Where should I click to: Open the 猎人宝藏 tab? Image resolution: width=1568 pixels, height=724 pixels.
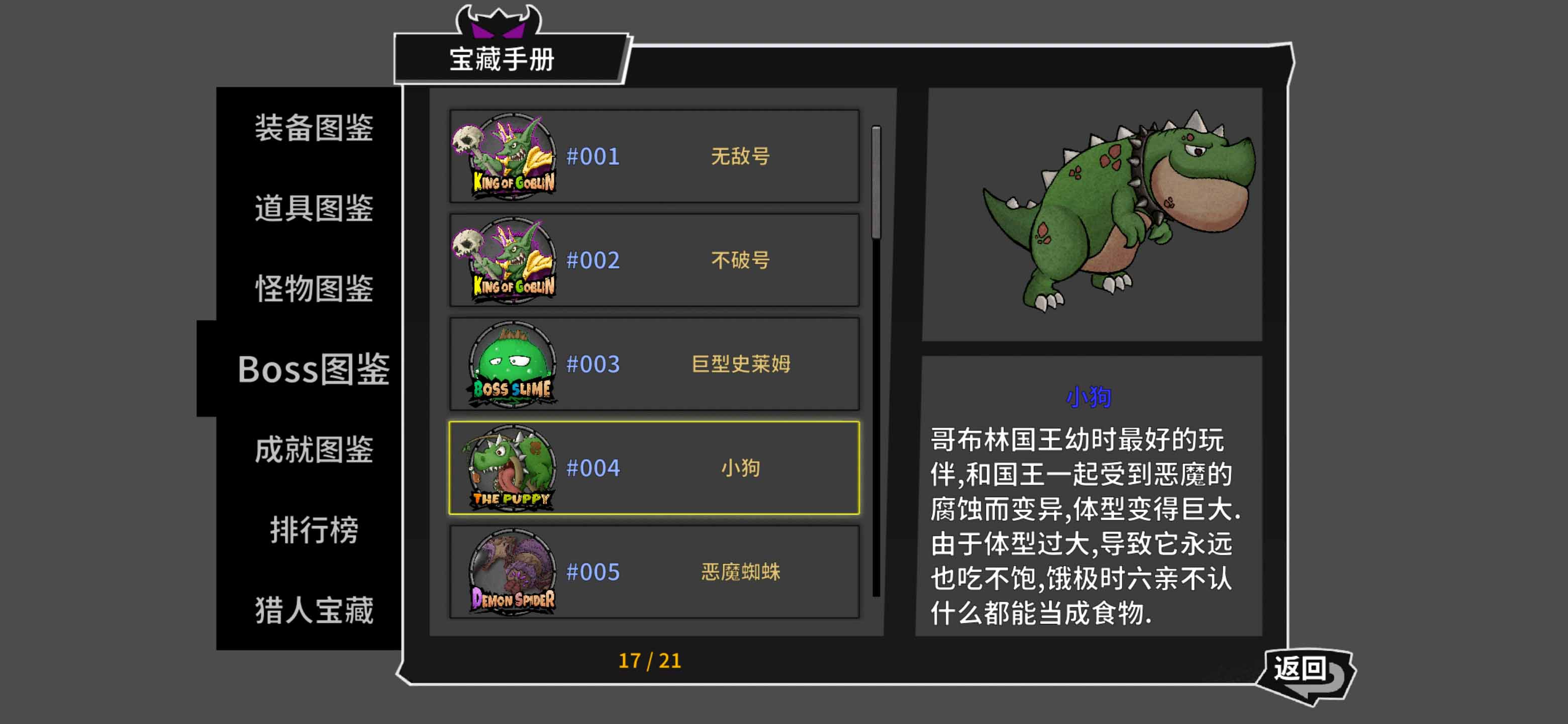(x=314, y=609)
